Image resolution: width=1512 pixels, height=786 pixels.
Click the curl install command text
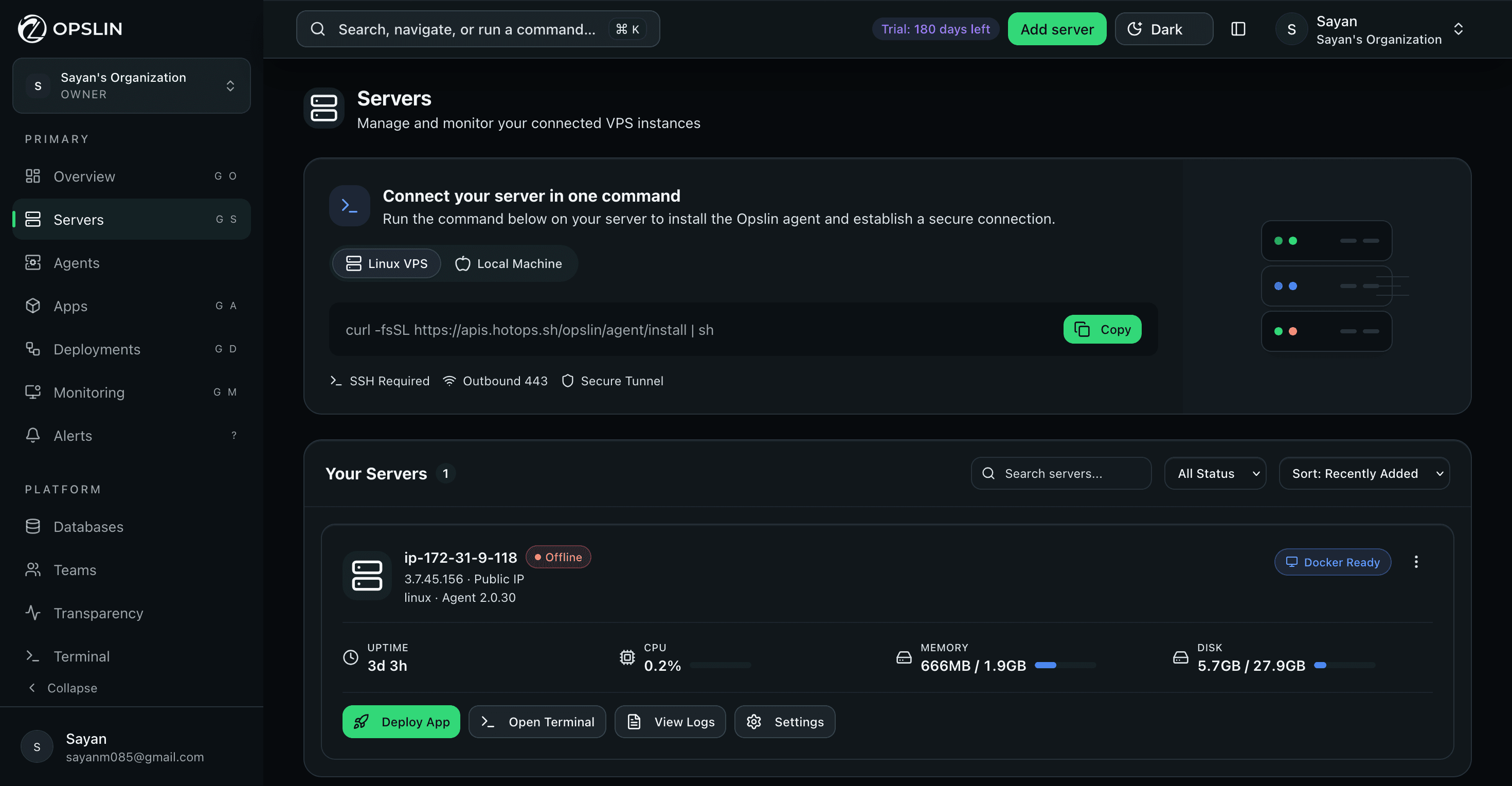[529, 330]
